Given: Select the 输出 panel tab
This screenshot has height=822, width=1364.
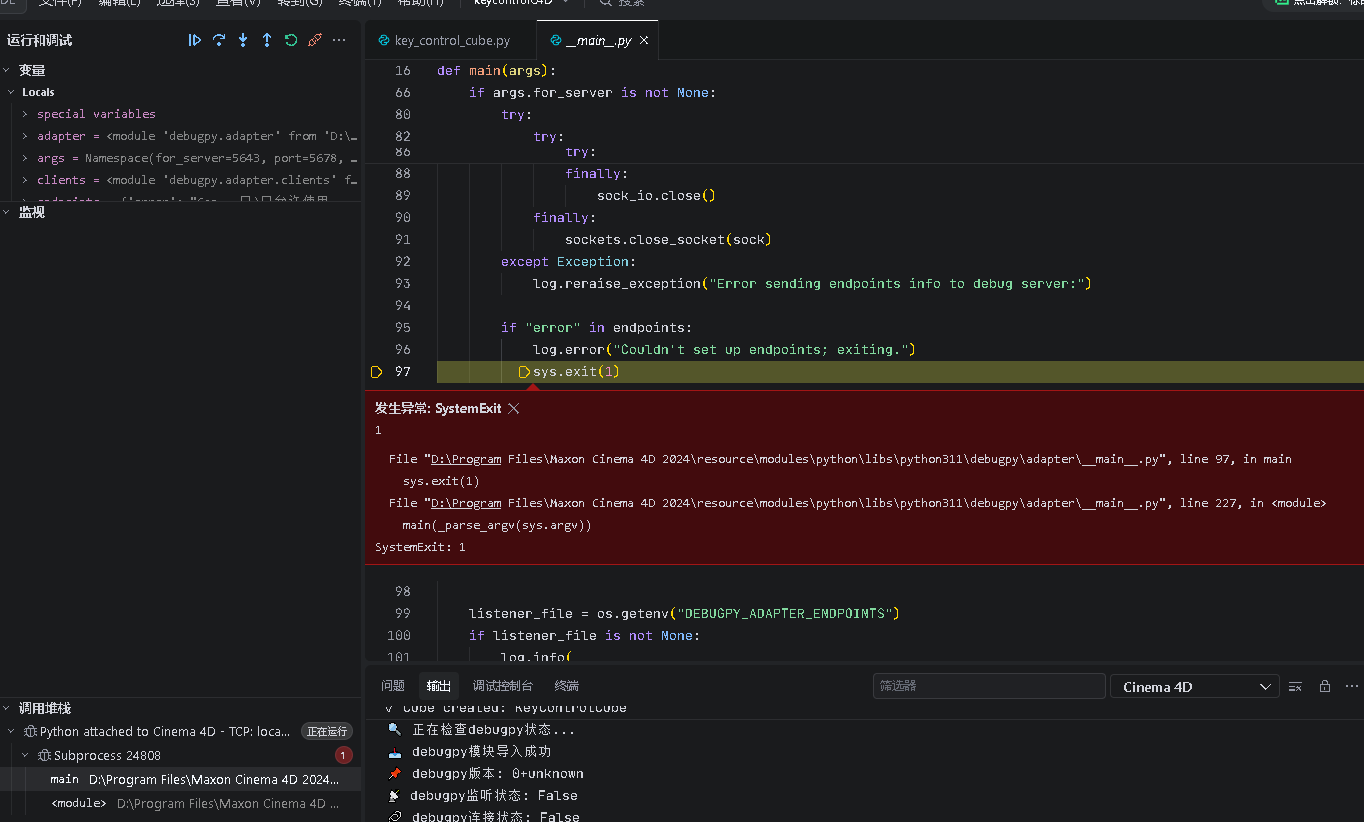Looking at the screenshot, I should (x=439, y=686).
